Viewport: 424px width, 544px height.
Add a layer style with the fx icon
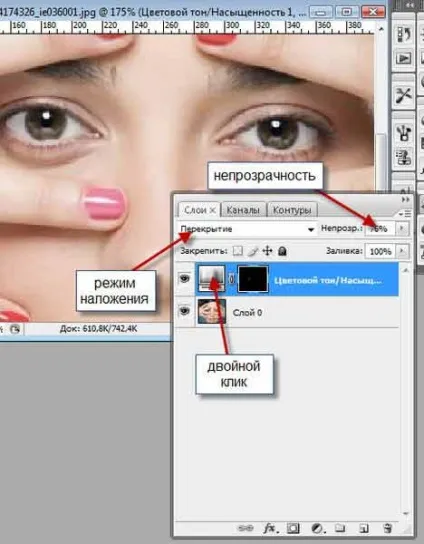point(270,528)
